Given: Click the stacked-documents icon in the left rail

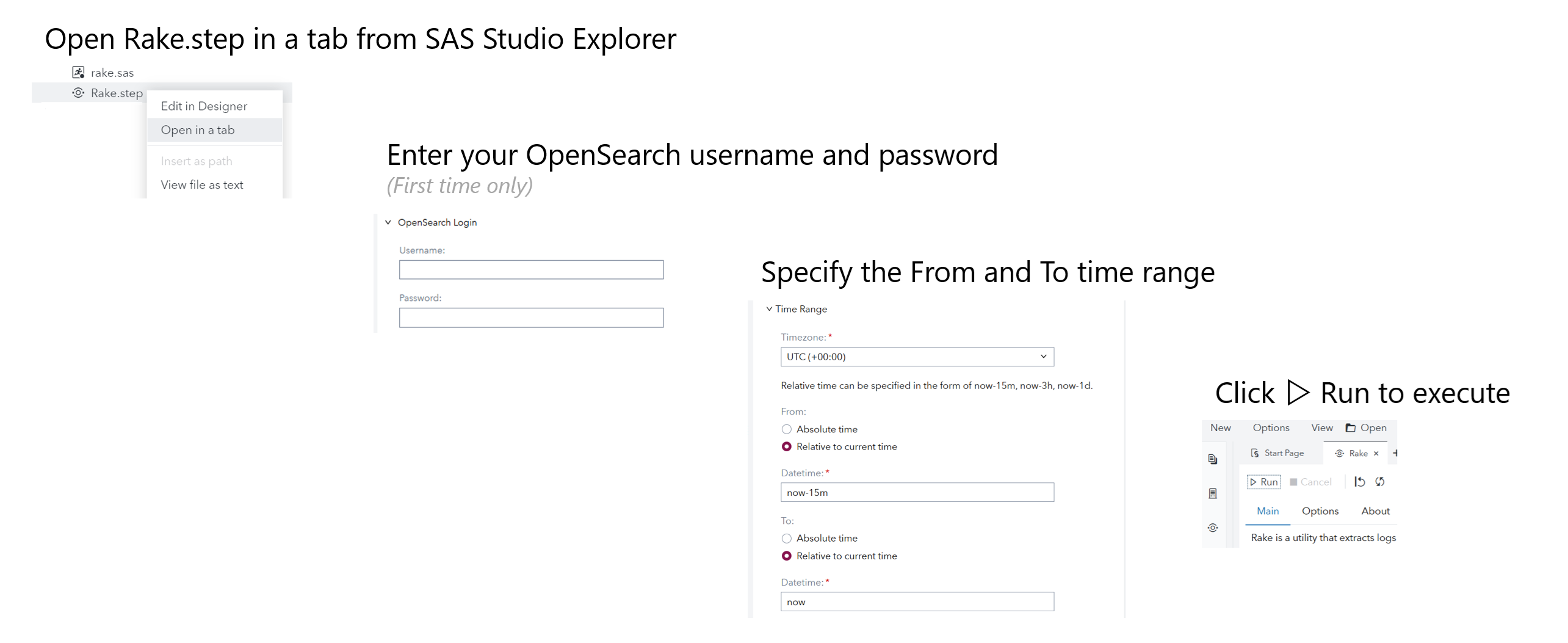Looking at the screenshot, I should (1212, 459).
